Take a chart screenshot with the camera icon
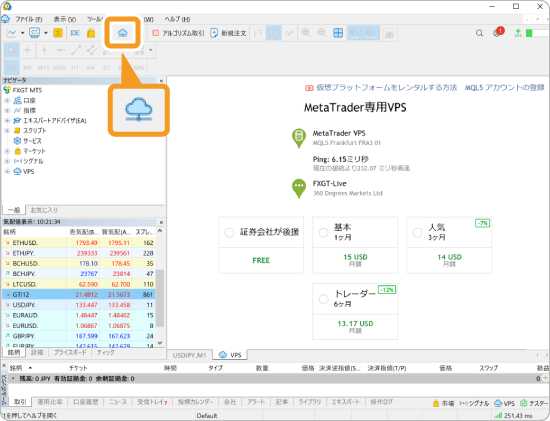The height and width of the screenshot is (421, 550). [389, 33]
